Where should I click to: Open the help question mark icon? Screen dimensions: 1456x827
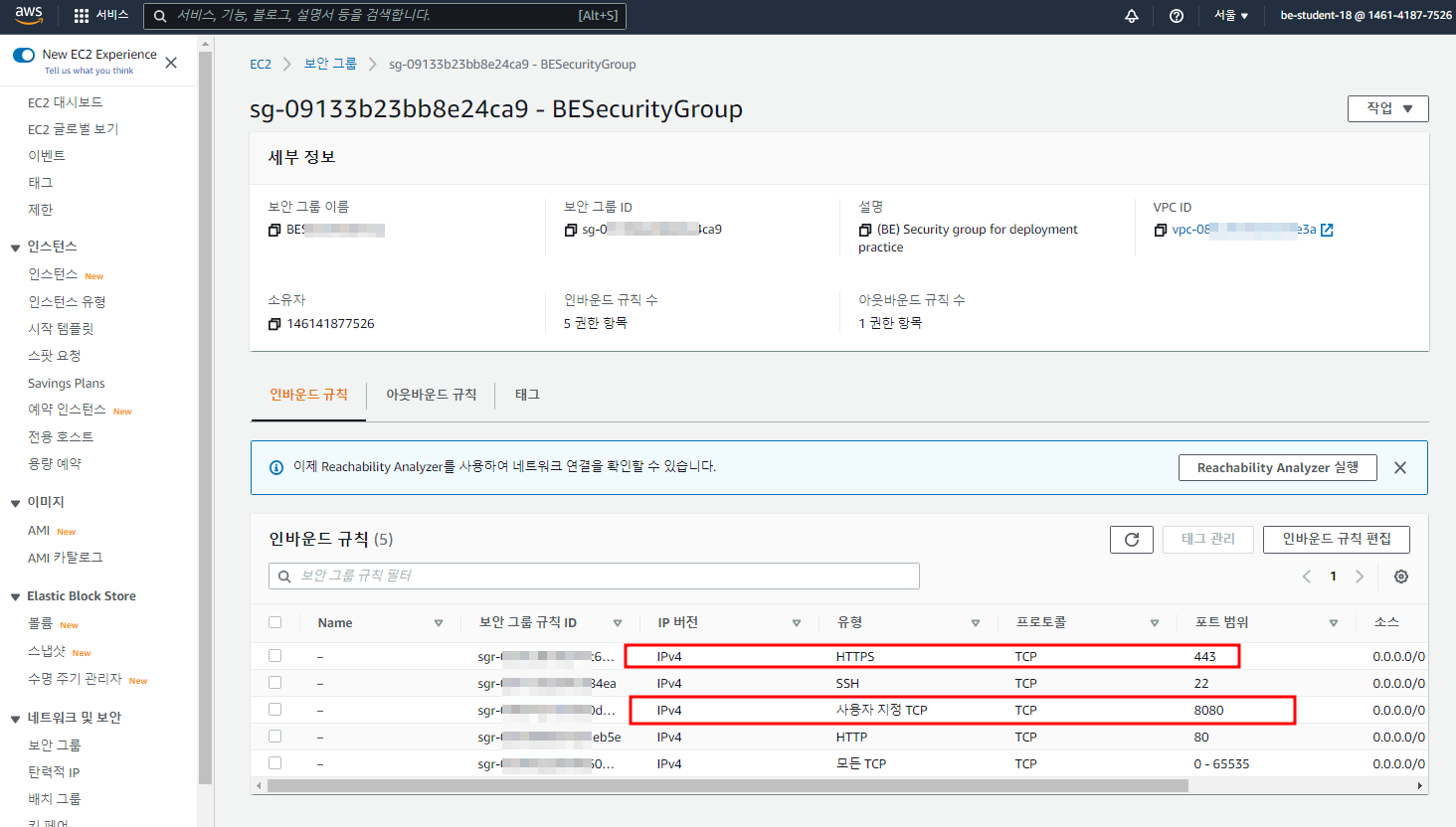coord(1177,16)
